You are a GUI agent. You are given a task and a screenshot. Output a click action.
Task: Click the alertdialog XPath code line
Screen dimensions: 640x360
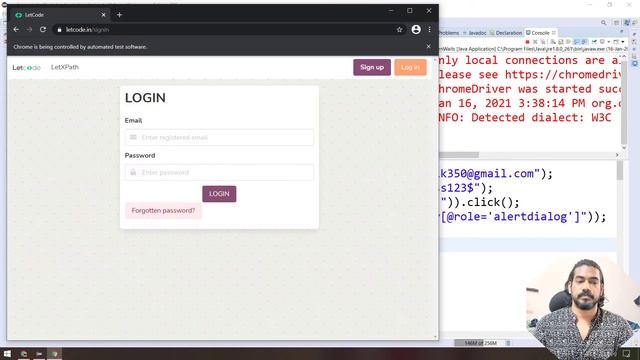pyautogui.click(x=523, y=217)
